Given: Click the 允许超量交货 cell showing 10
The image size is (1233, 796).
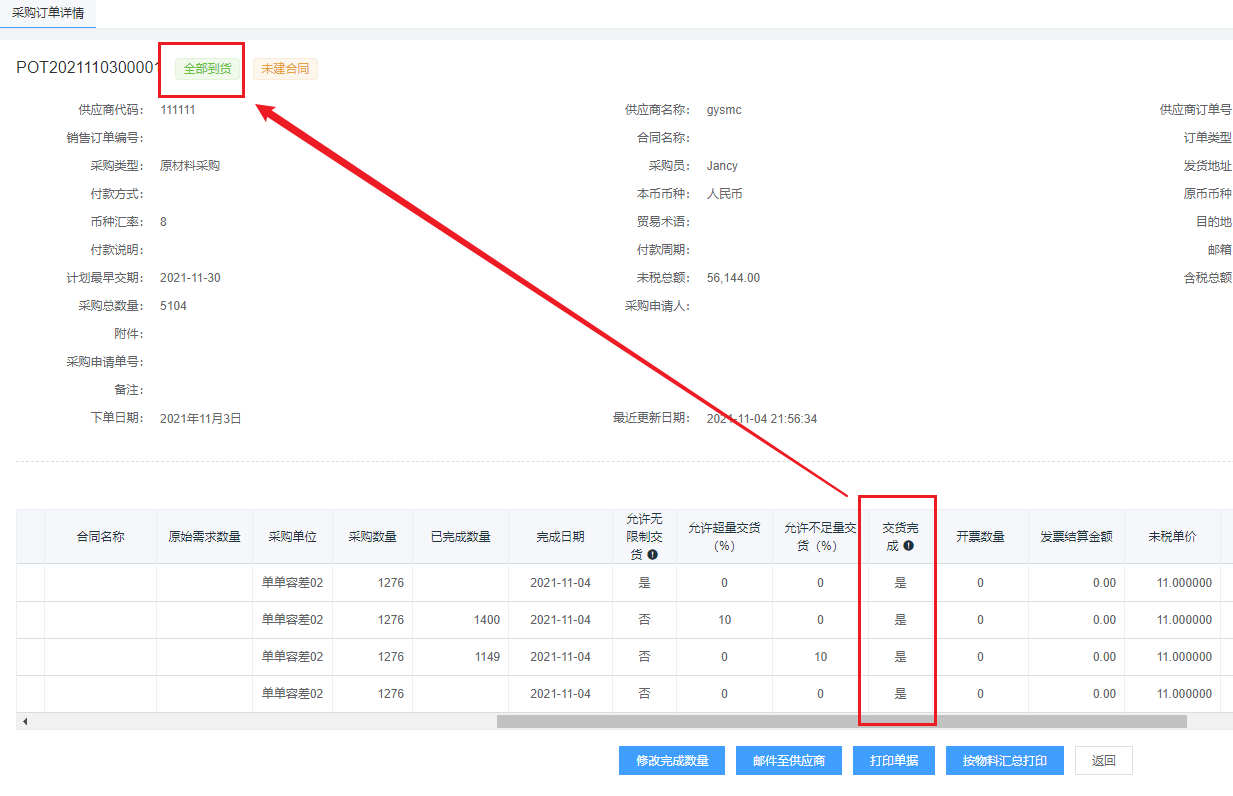Looking at the screenshot, I should [x=724, y=620].
